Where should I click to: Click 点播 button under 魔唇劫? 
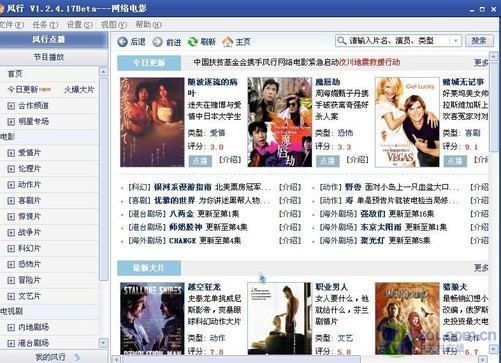pyautogui.click(x=328, y=161)
